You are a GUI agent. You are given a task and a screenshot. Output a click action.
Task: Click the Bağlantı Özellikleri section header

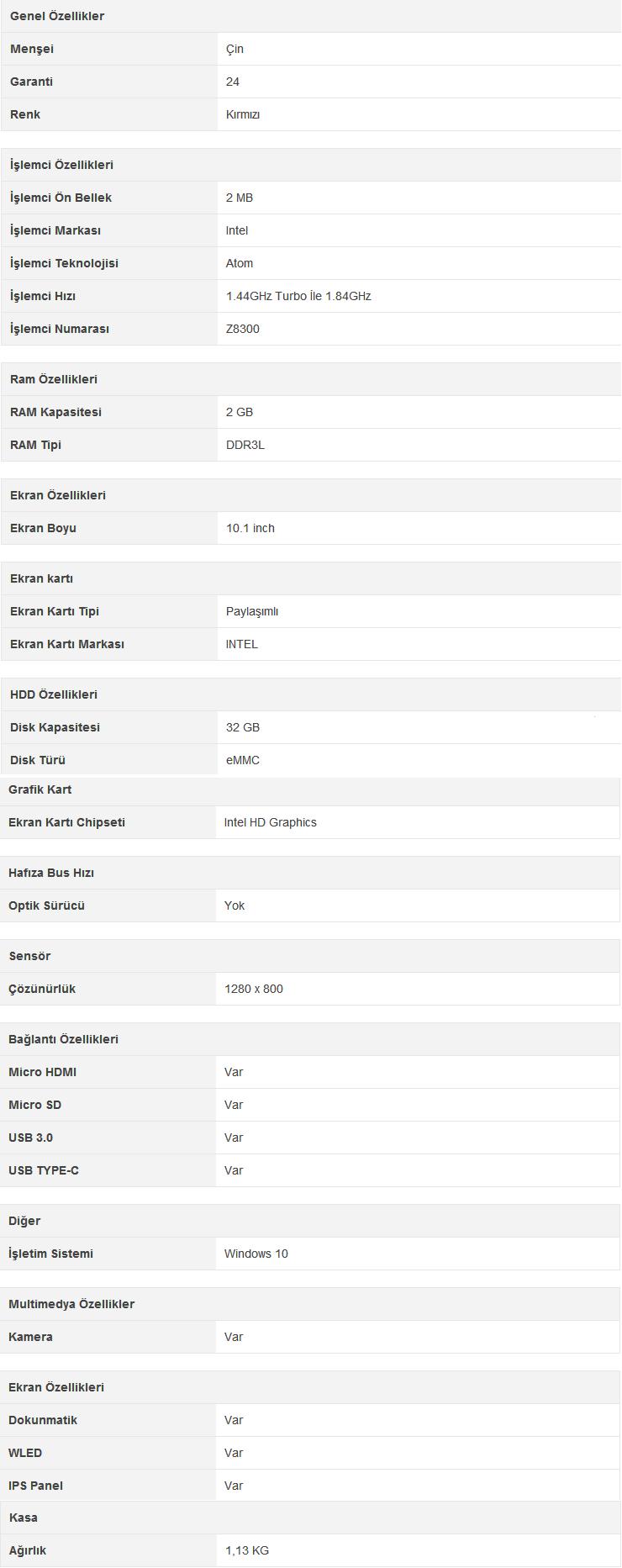[x=63, y=1039]
